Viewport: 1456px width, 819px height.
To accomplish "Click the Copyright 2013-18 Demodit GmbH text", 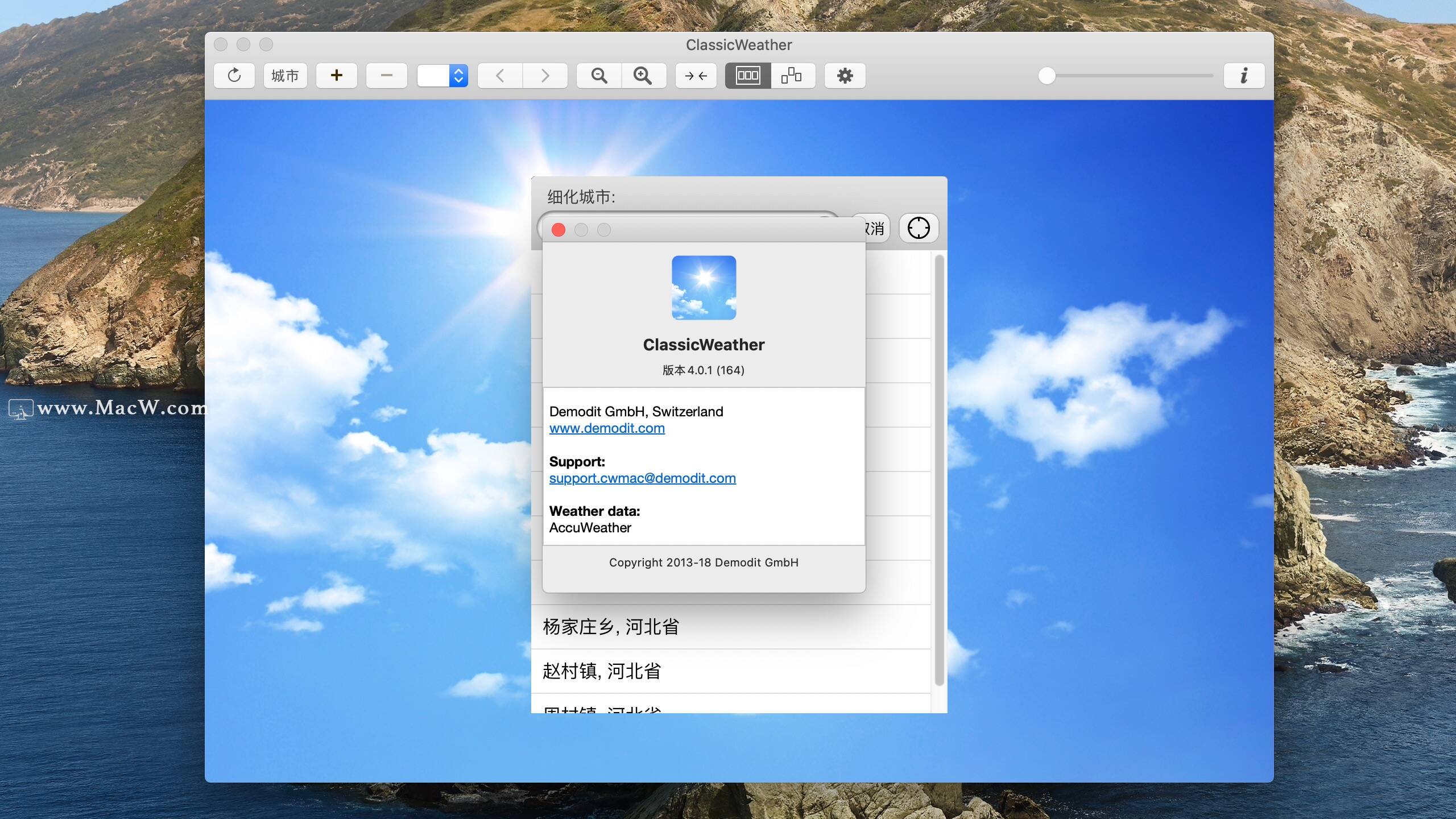I will click(704, 562).
